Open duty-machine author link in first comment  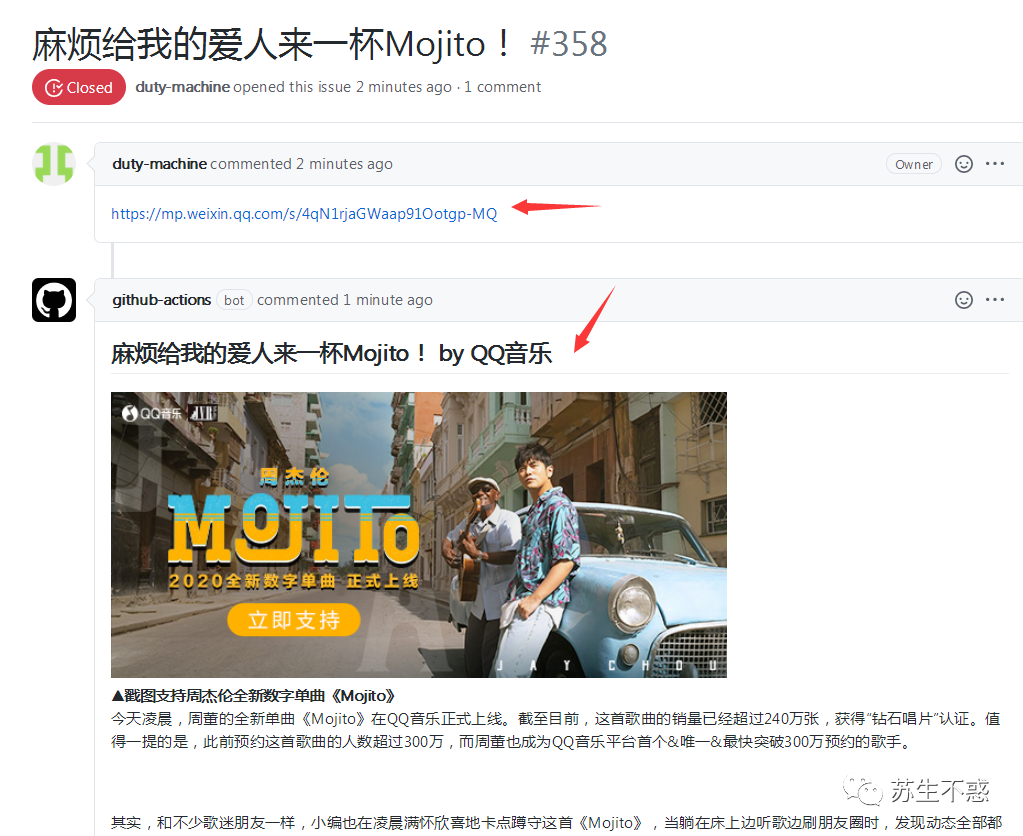pyautogui.click(x=159, y=164)
